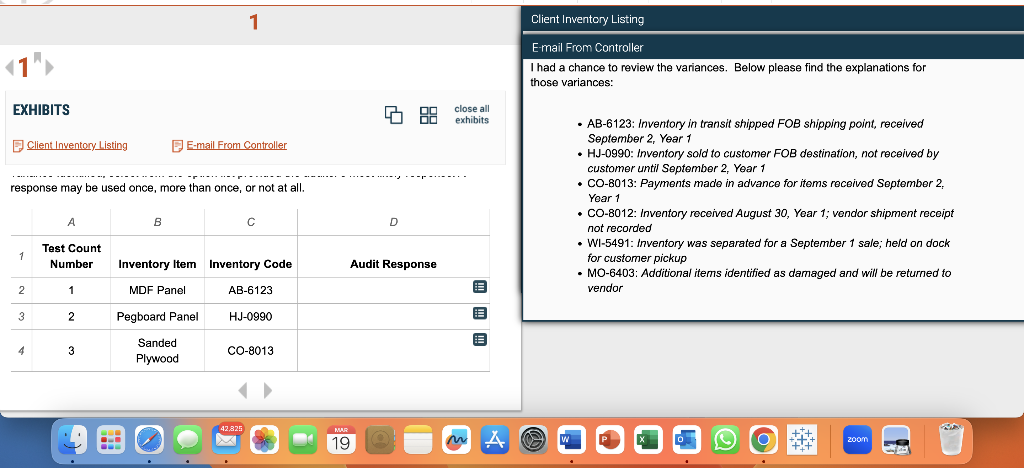Open Microsoft Excel from the Dock
Viewport: 1024px width, 468px height.
[648, 440]
